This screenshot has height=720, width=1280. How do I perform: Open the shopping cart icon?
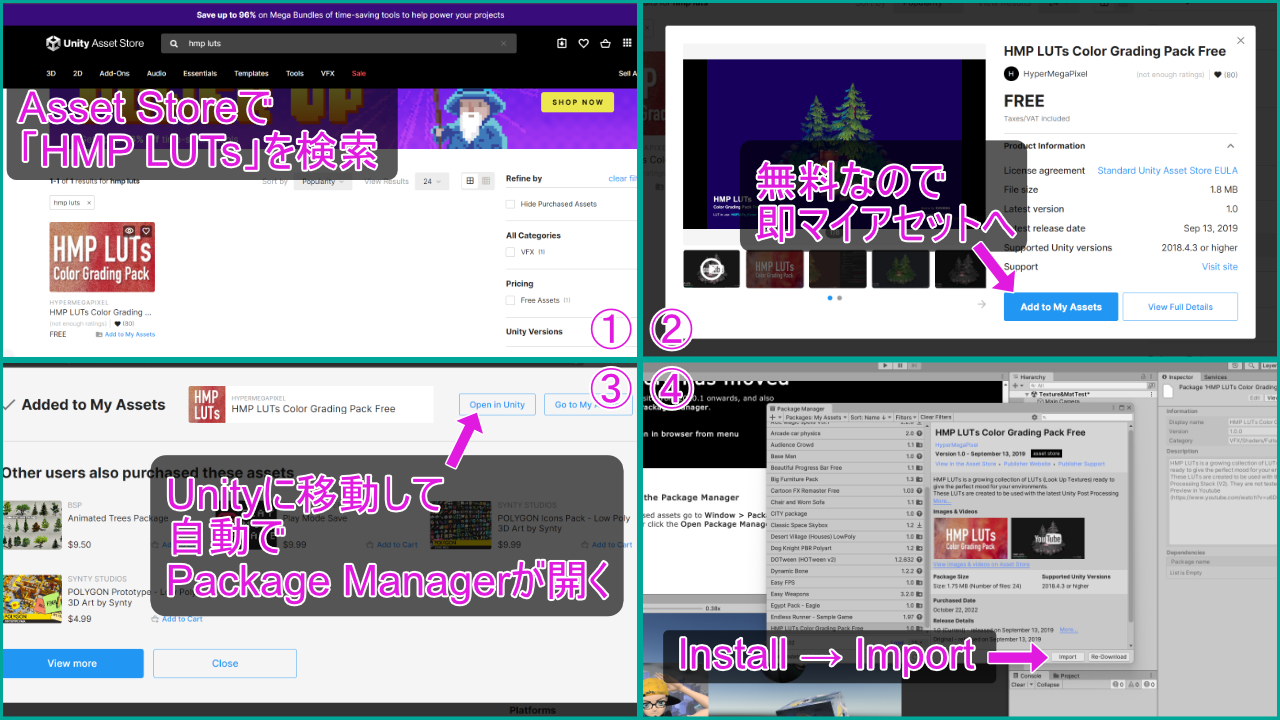[605, 43]
